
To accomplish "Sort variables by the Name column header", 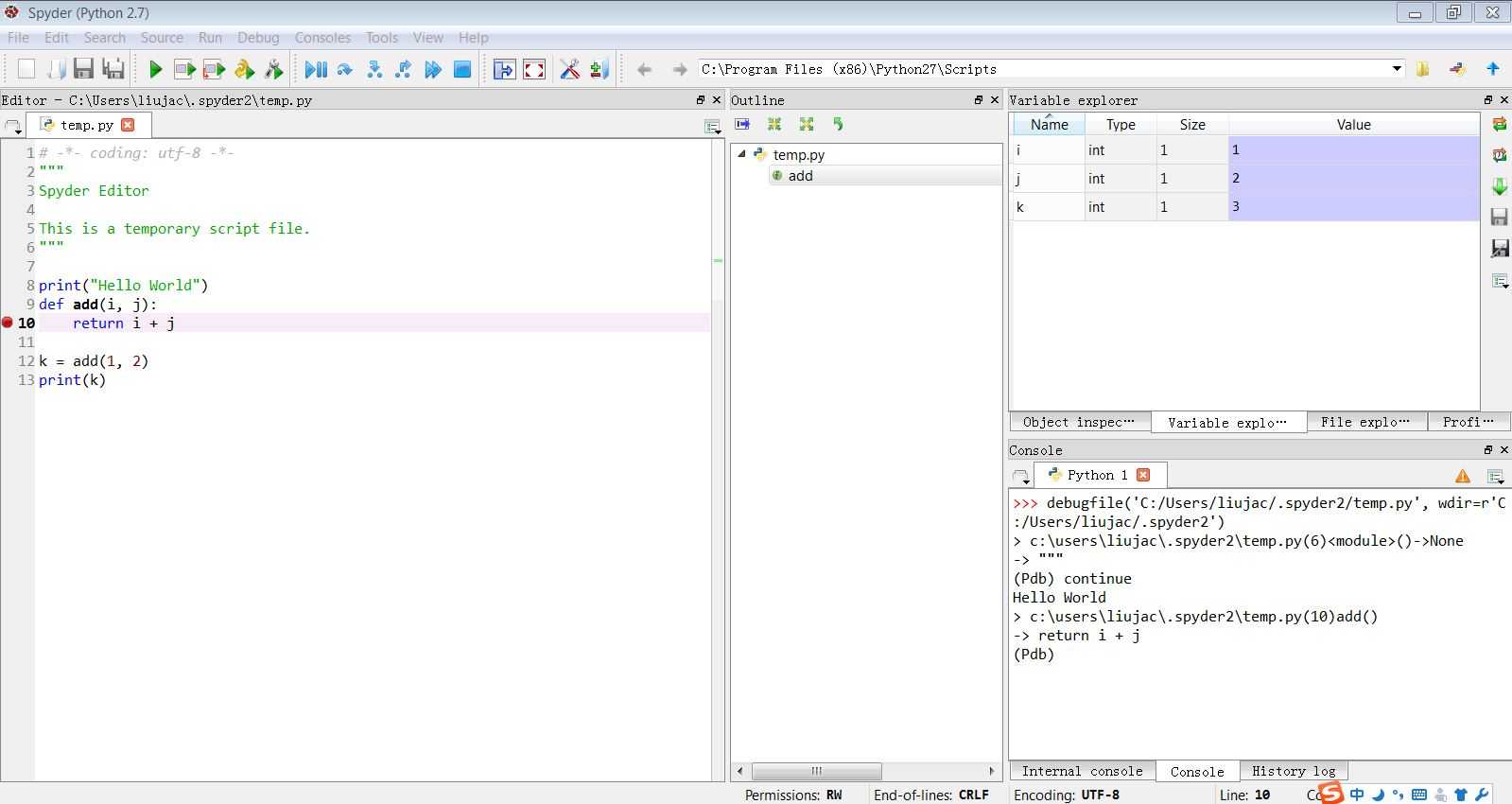I will point(1049,125).
